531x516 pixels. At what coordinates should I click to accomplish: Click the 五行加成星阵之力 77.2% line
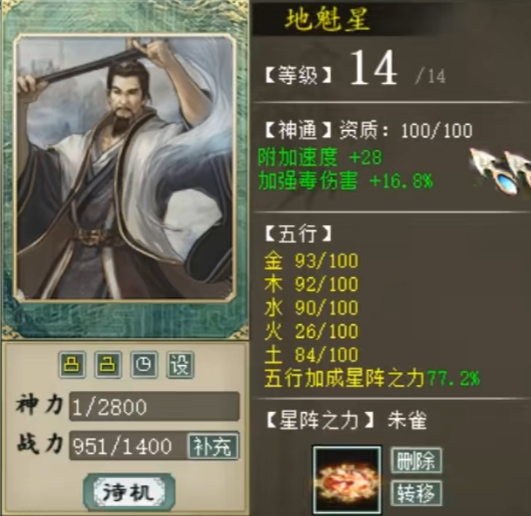pyautogui.click(x=372, y=378)
